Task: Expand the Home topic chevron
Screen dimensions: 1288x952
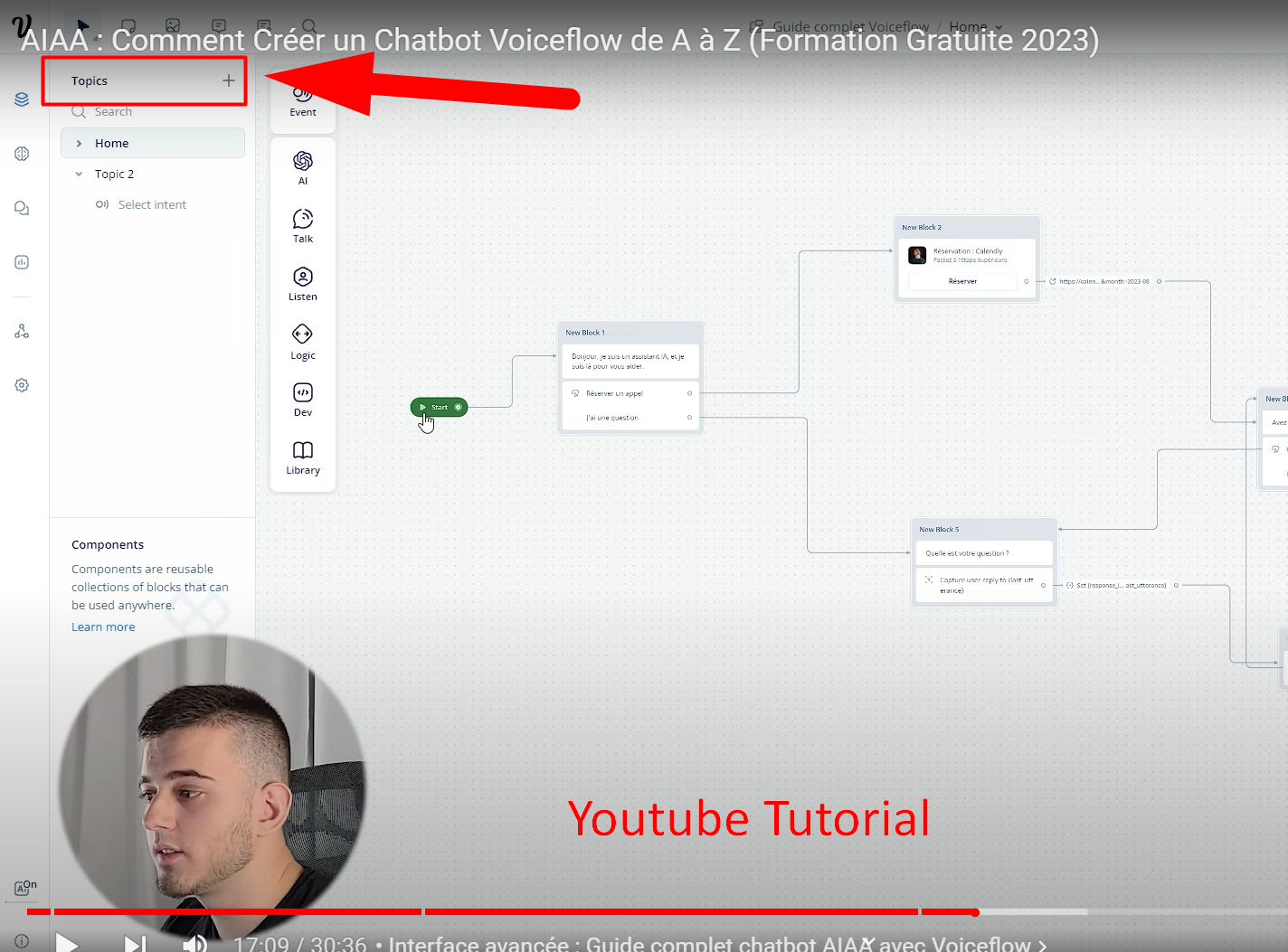Action: click(x=79, y=143)
